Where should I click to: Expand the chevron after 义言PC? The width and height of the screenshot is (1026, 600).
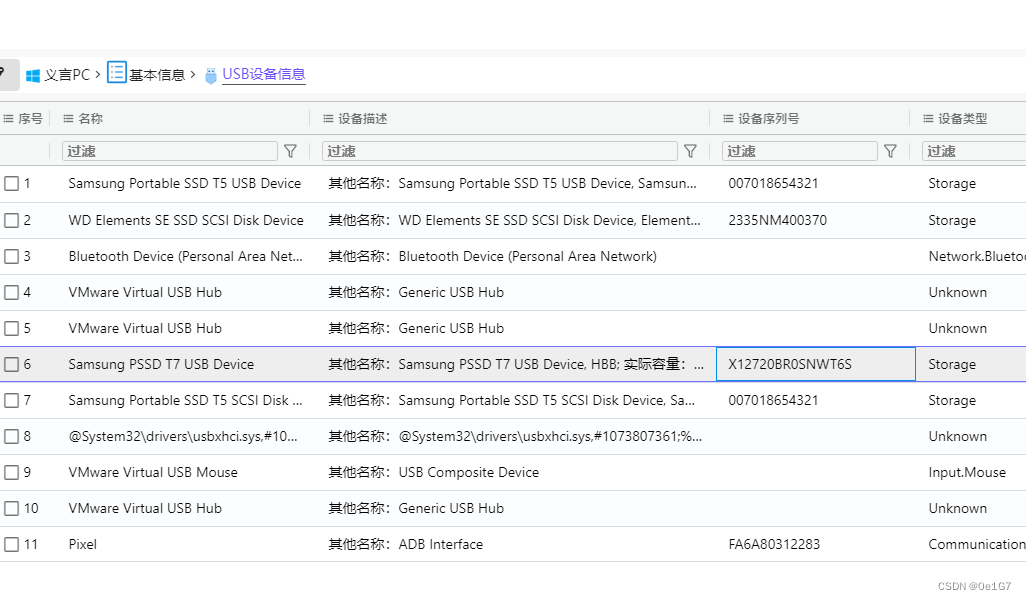coord(97,75)
